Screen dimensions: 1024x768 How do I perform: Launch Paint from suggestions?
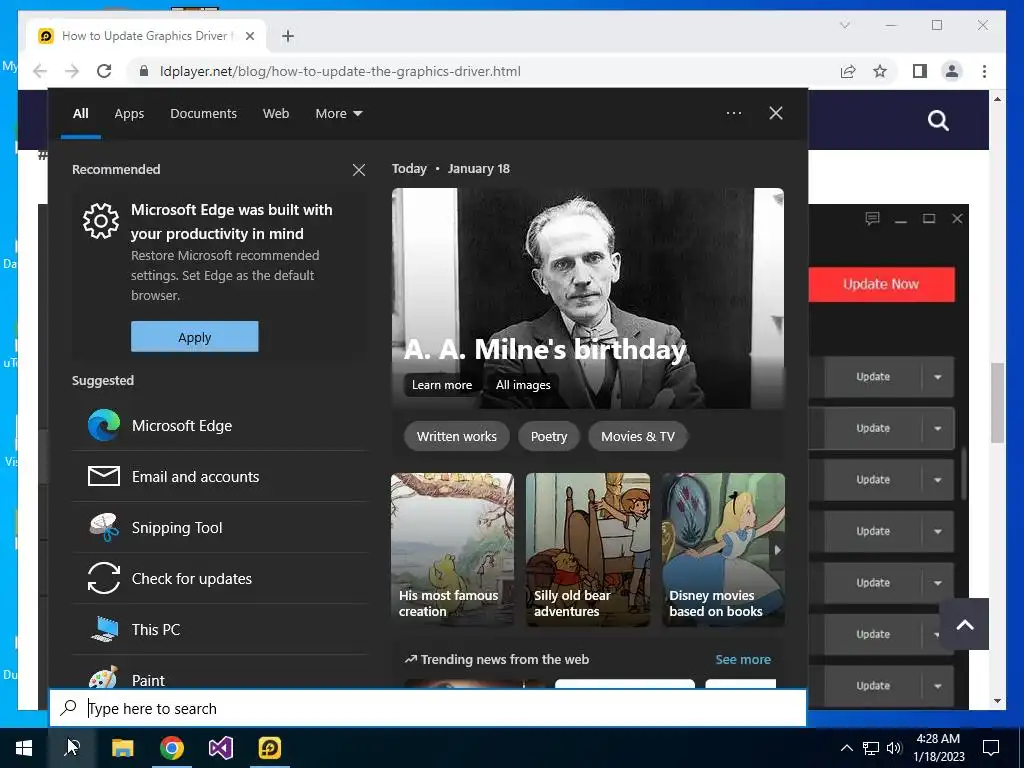(x=219, y=677)
